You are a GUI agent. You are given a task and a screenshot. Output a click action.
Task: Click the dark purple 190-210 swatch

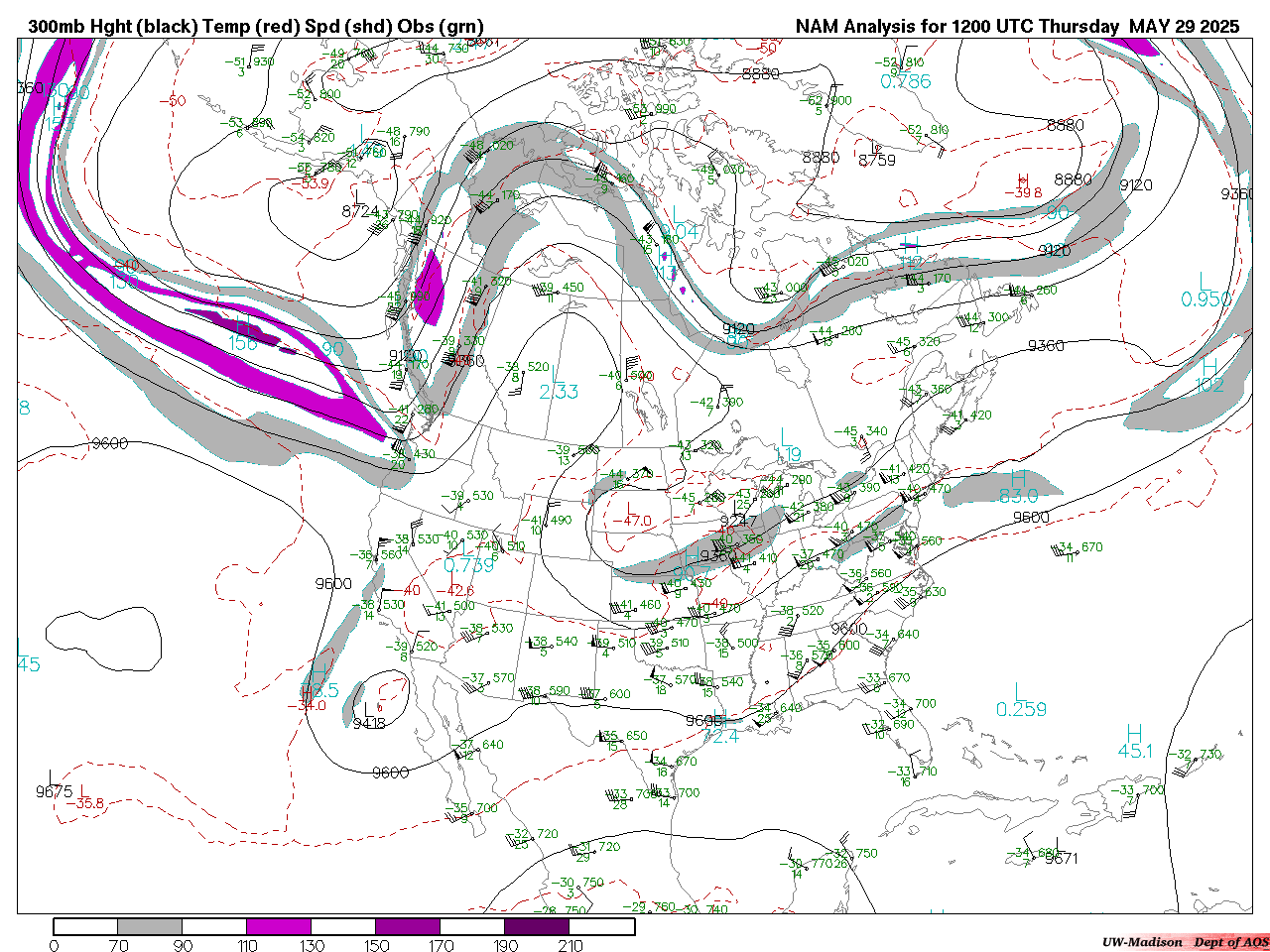tap(537, 926)
